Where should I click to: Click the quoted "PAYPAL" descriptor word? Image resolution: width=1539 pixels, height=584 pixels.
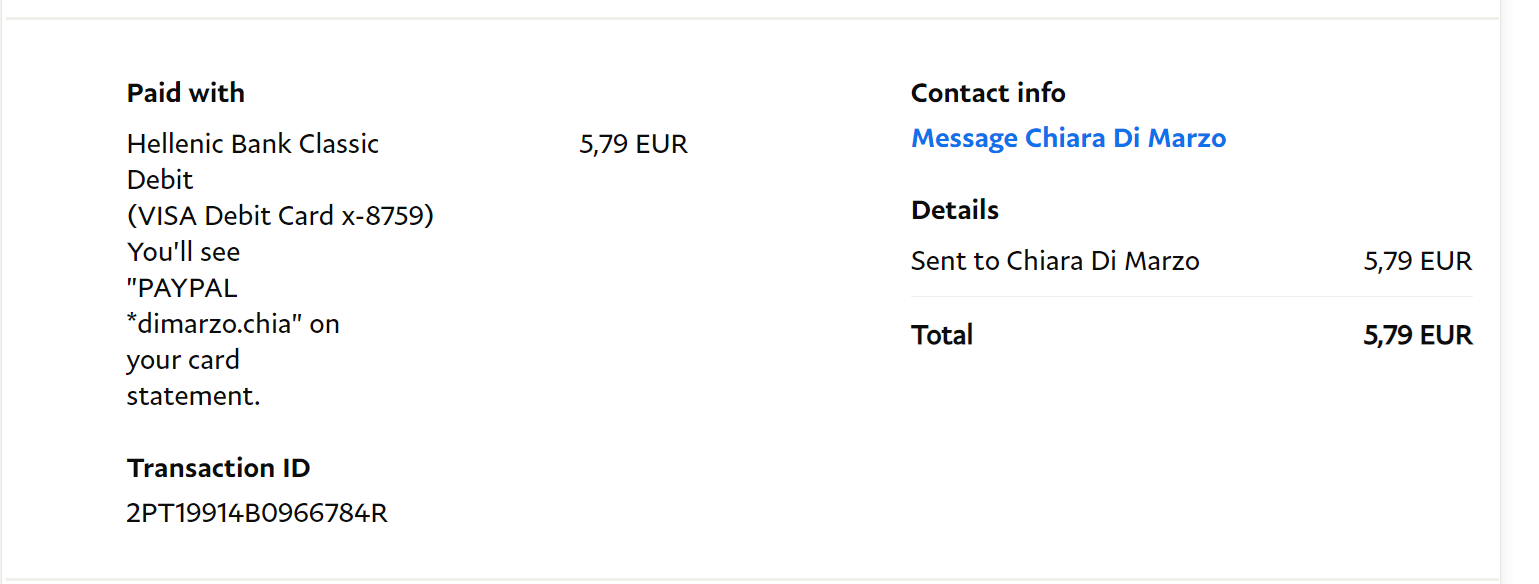click(182, 288)
